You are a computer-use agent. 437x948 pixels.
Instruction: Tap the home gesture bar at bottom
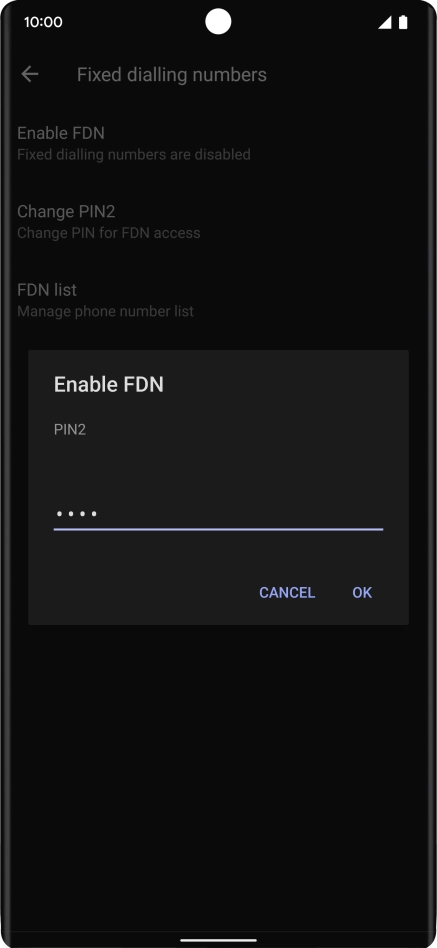(x=218, y=940)
